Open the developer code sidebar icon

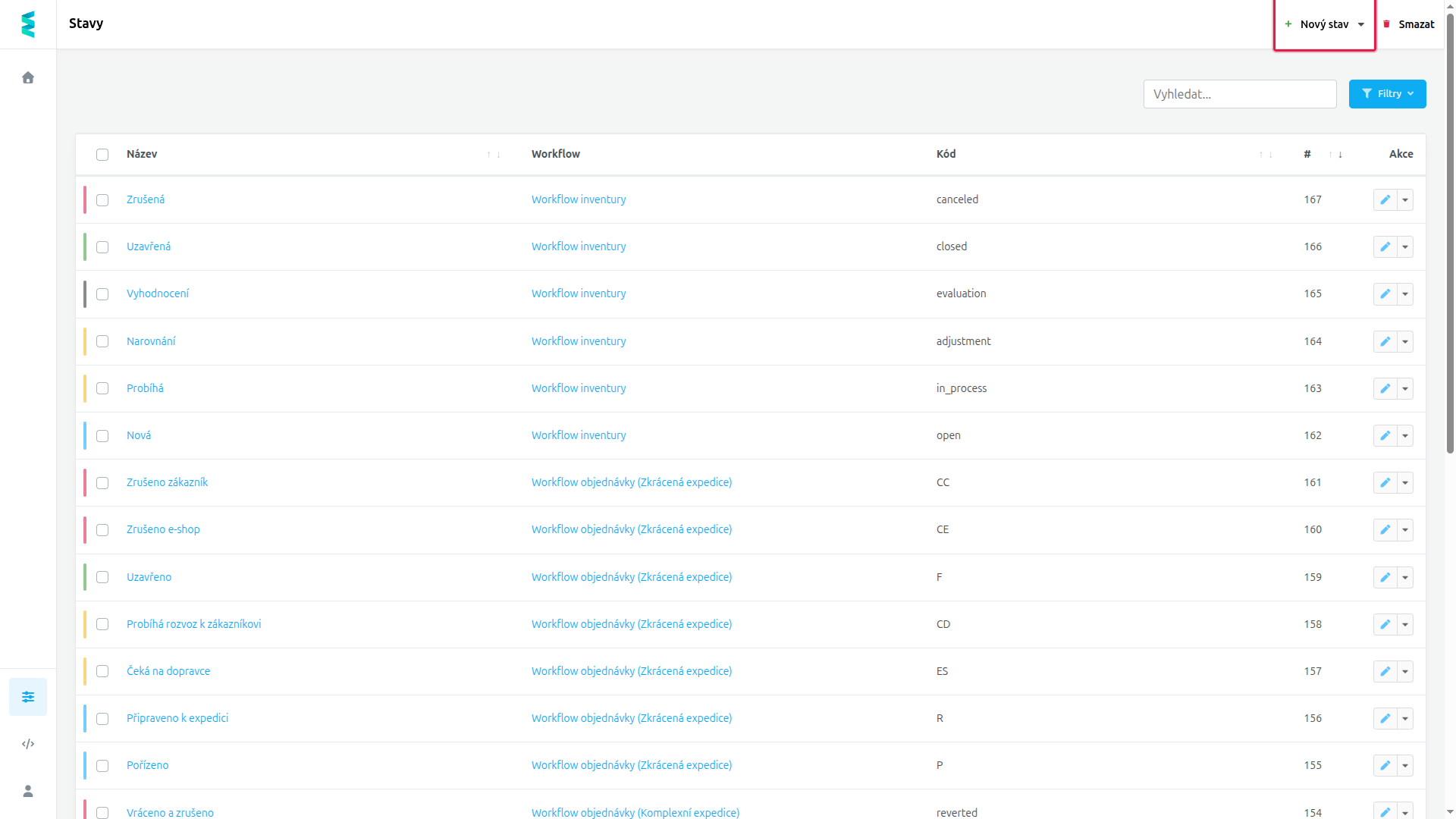click(x=28, y=744)
